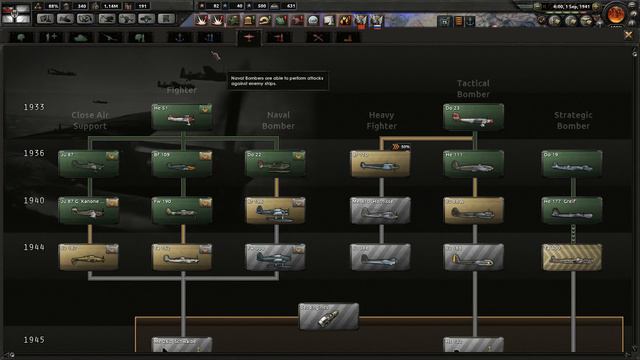
Task: Switch to the Air Doctrine research tab
Action: point(279,38)
